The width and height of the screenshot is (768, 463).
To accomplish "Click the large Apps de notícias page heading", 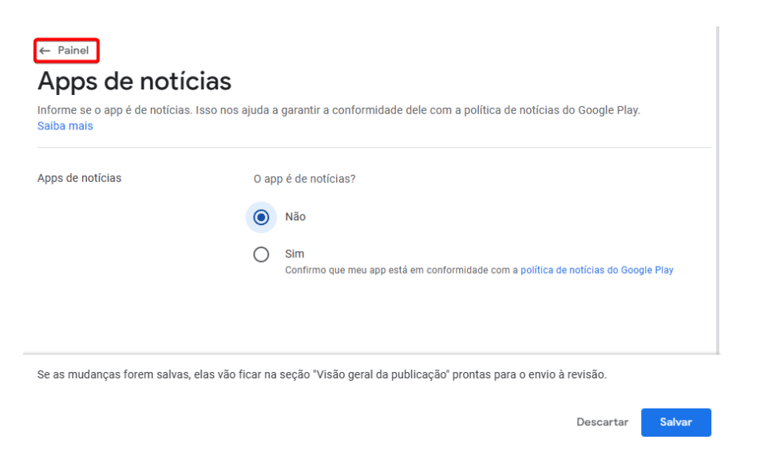I will click(x=134, y=81).
